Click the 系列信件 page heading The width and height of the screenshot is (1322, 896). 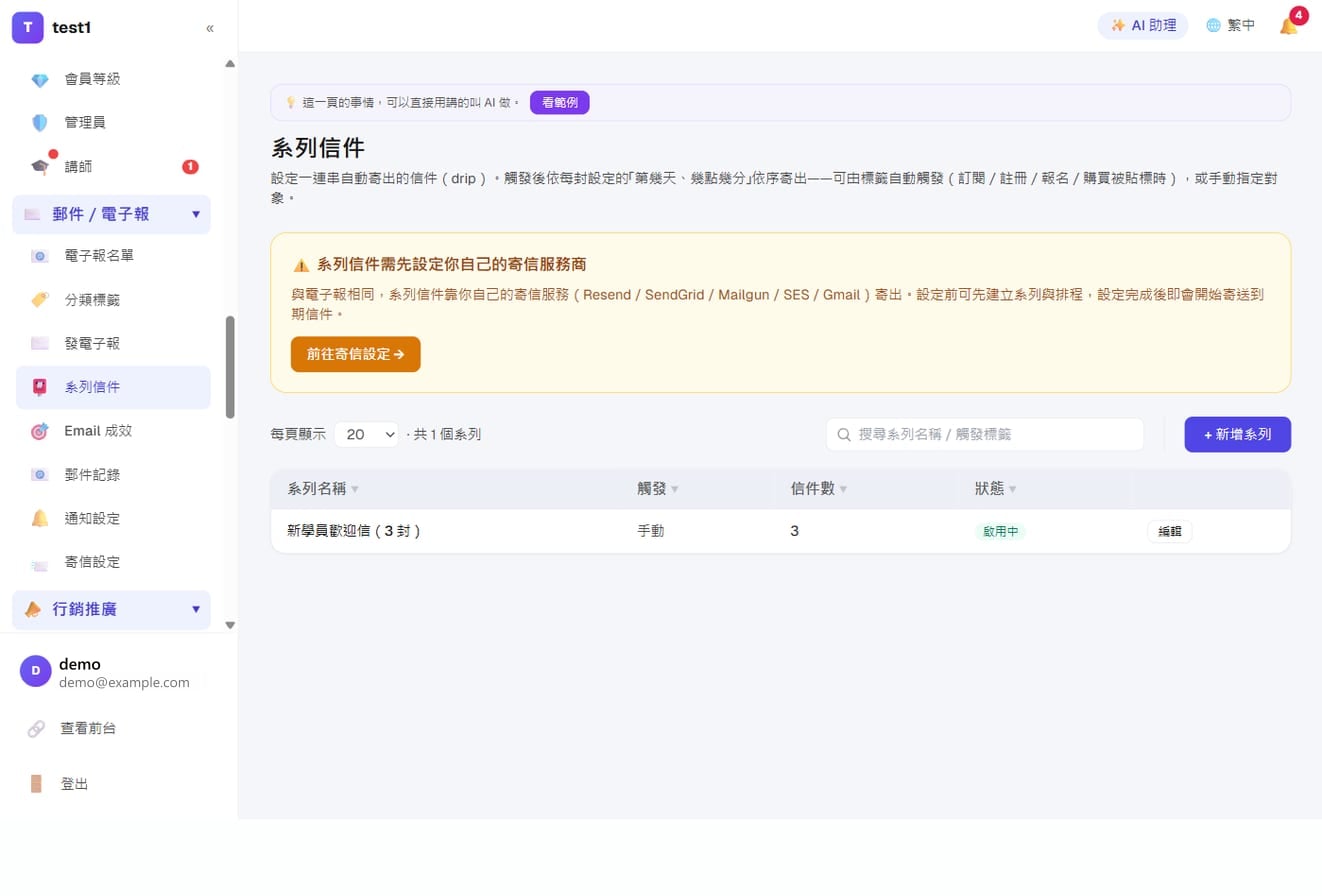tap(318, 149)
